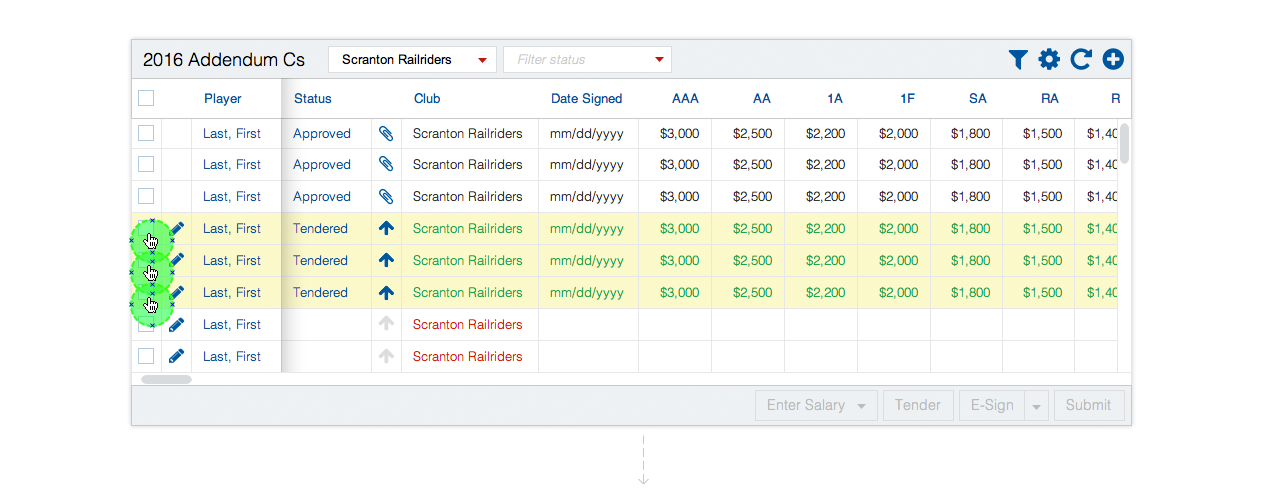Check the first Approved row's checkbox

pyautogui.click(x=146, y=133)
